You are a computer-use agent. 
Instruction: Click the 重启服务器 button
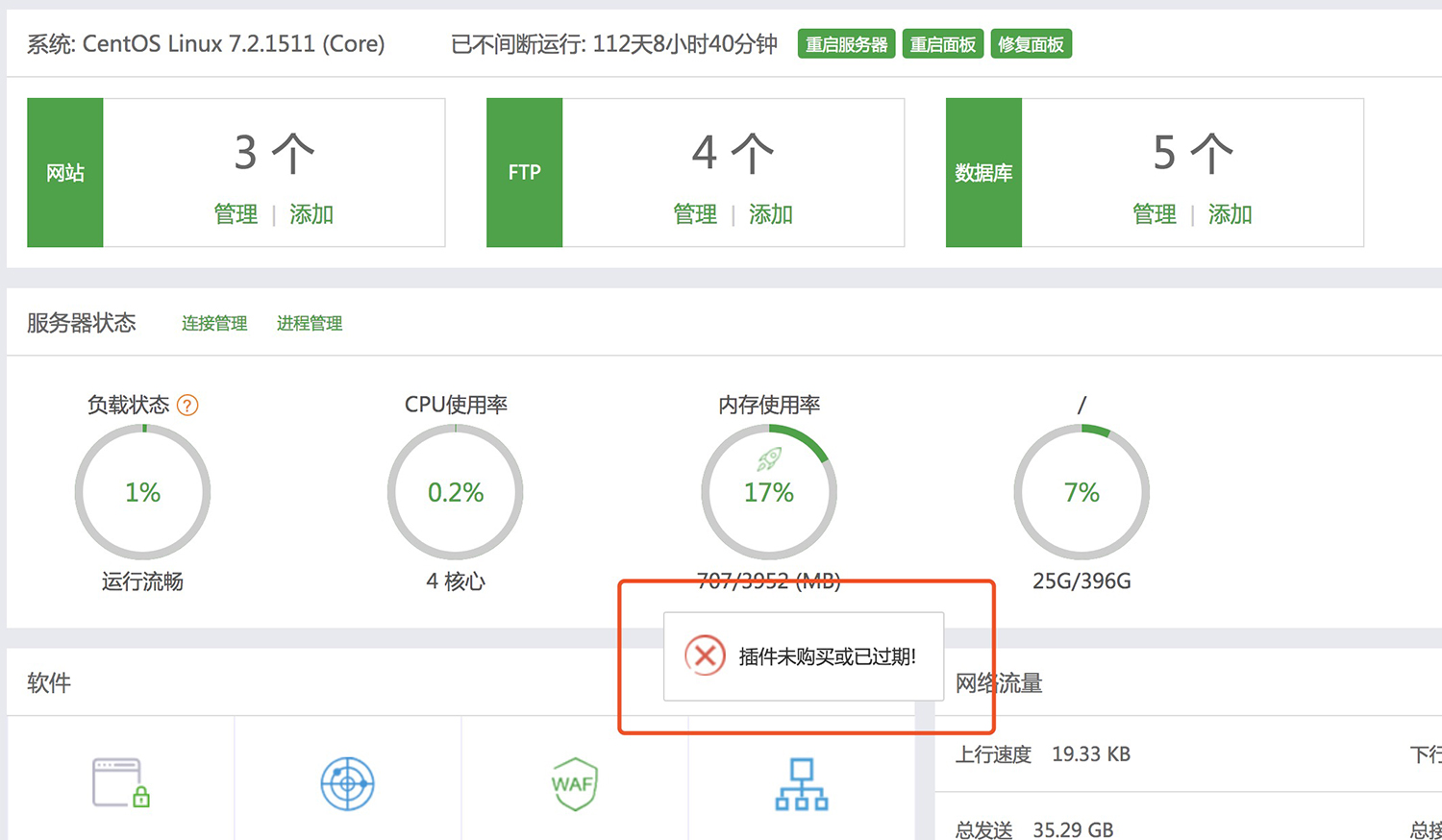pos(846,44)
